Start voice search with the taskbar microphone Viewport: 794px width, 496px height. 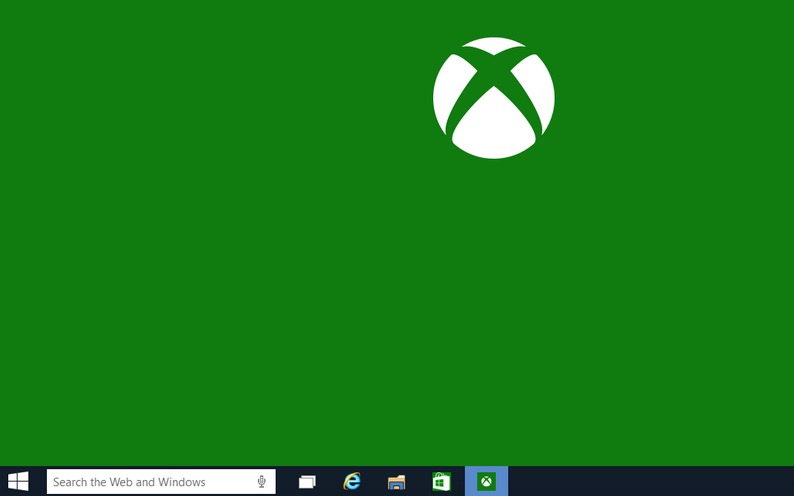(261, 482)
